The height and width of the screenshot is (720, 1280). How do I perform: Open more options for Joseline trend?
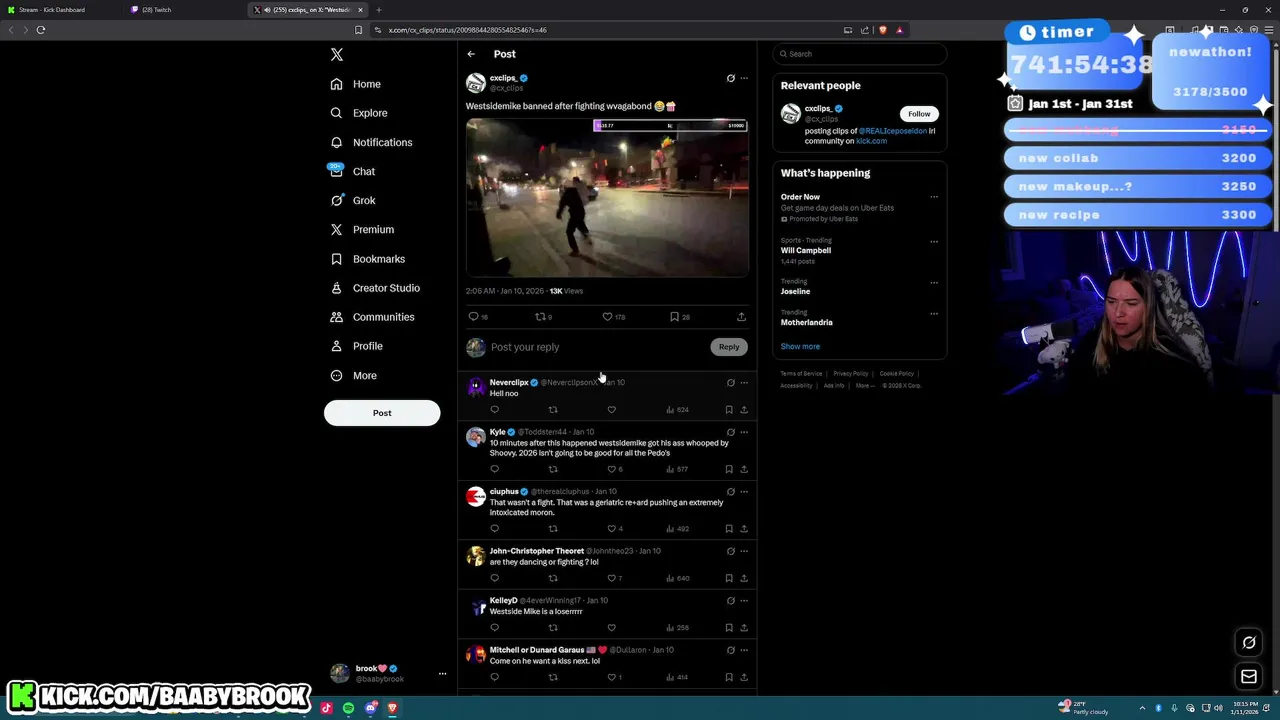934,282
